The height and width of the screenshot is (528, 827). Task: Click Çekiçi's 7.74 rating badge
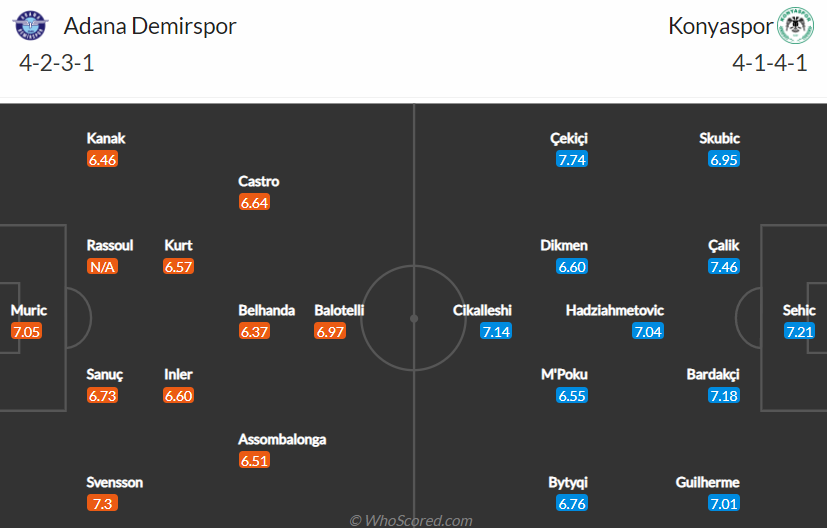[x=572, y=159]
